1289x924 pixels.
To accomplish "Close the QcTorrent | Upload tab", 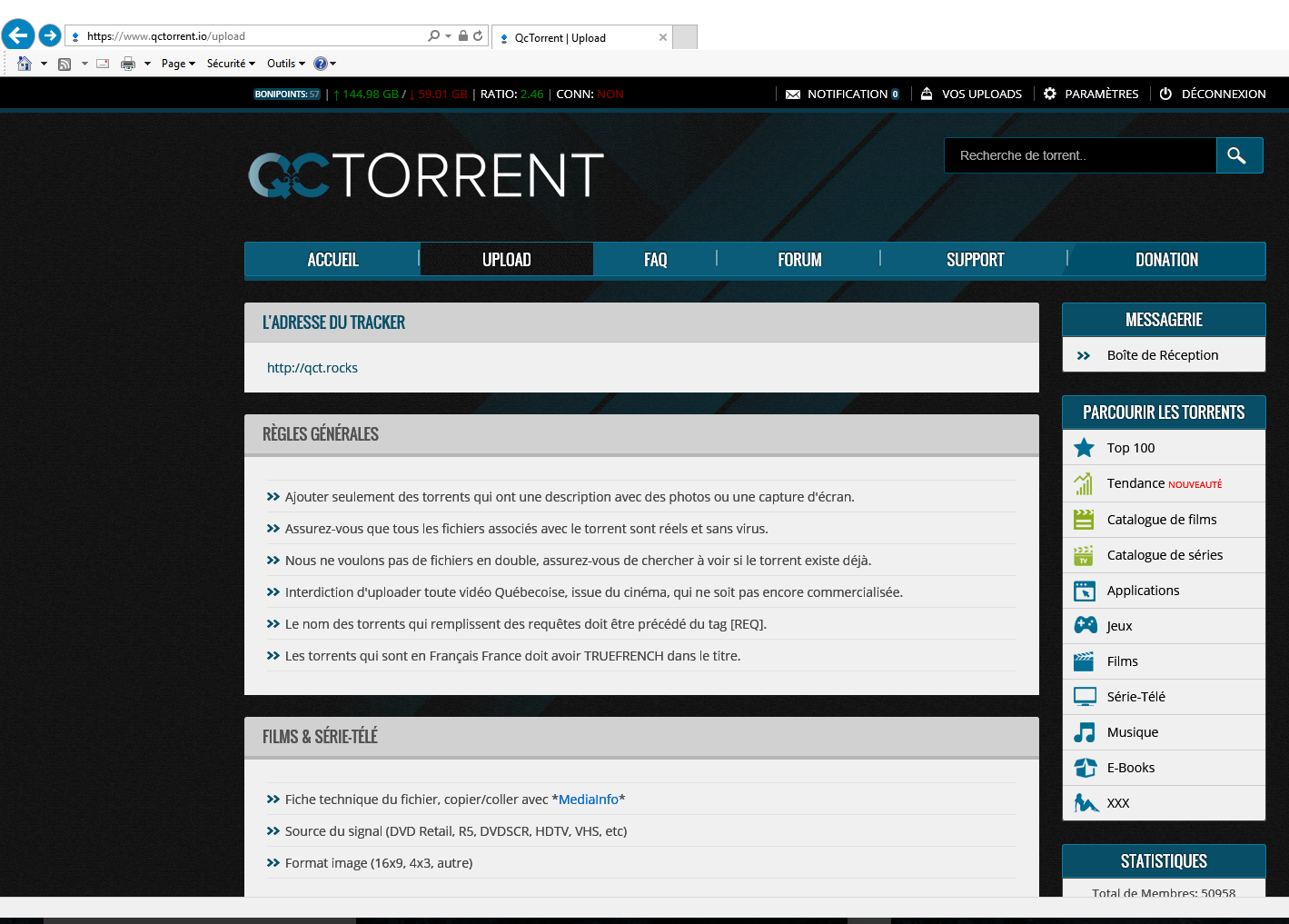I will coord(663,37).
